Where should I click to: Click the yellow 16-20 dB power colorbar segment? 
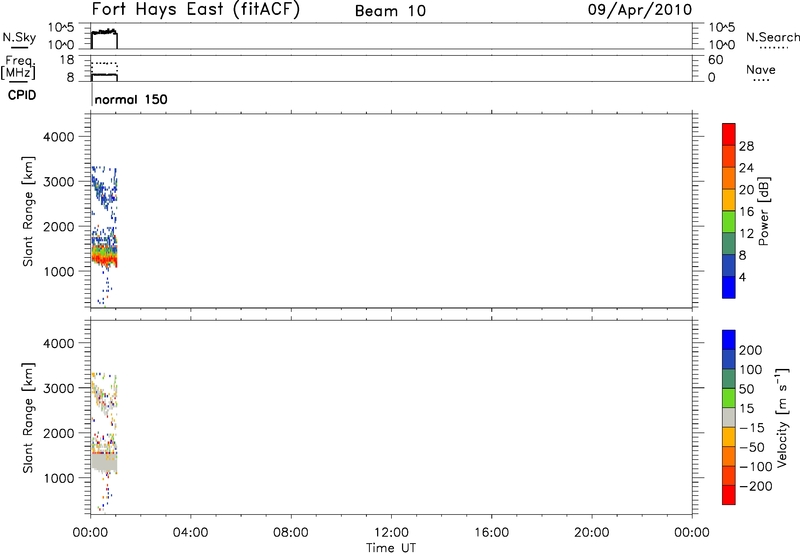pyautogui.click(x=729, y=199)
